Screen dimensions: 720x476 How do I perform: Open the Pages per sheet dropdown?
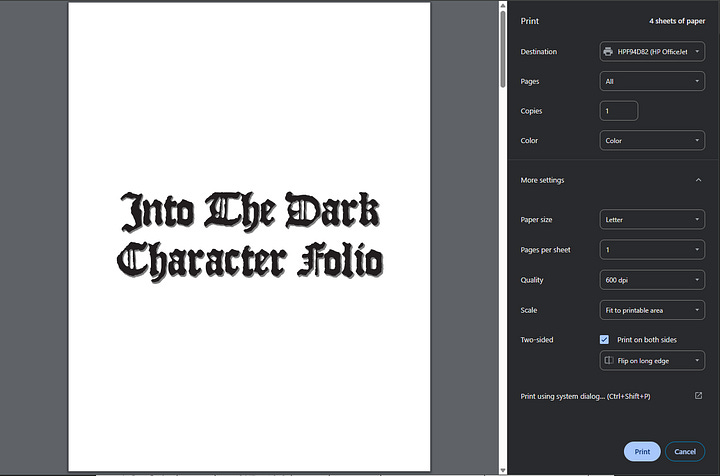click(652, 250)
